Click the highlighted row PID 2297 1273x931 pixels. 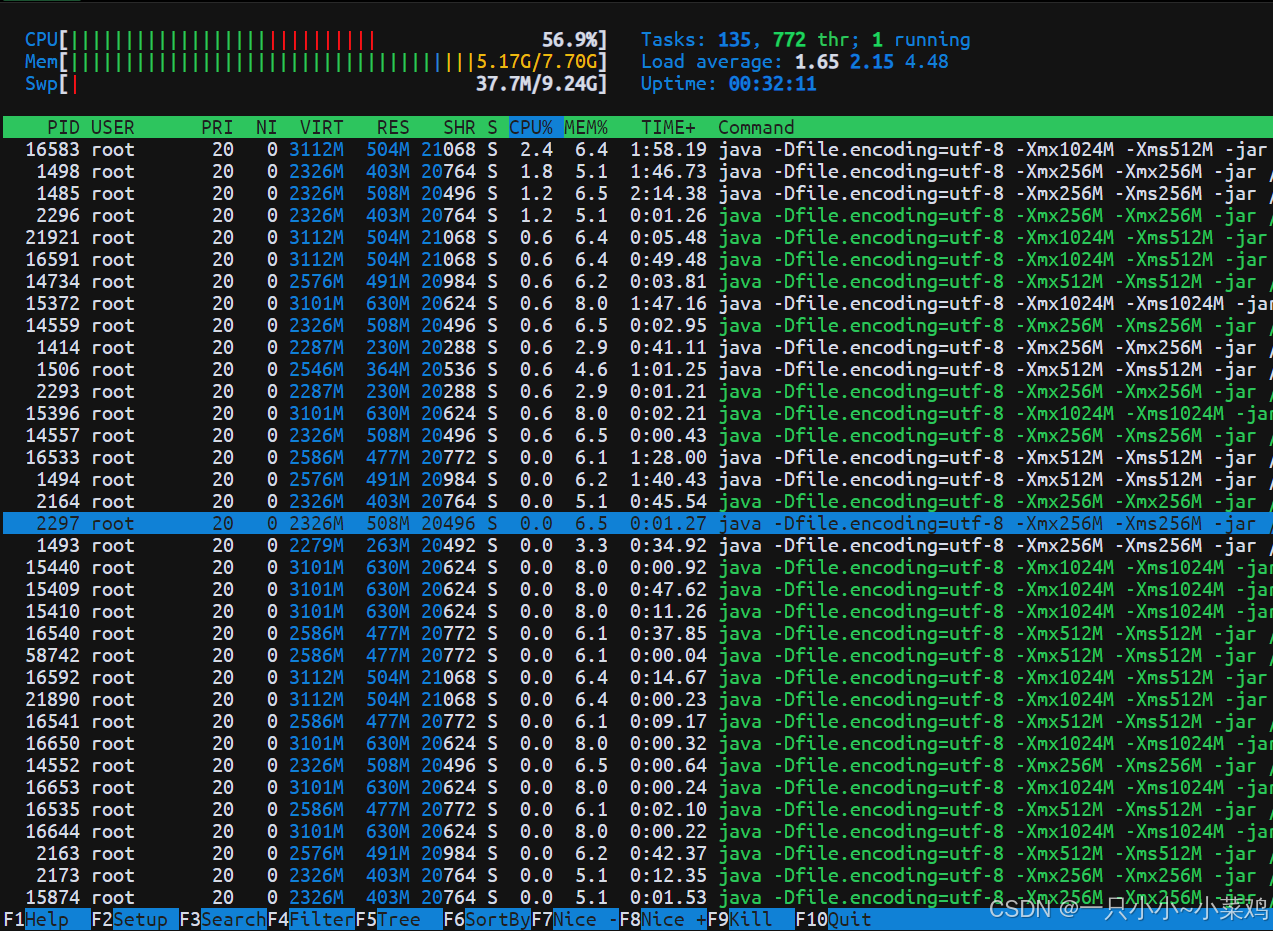pyautogui.click(x=636, y=524)
